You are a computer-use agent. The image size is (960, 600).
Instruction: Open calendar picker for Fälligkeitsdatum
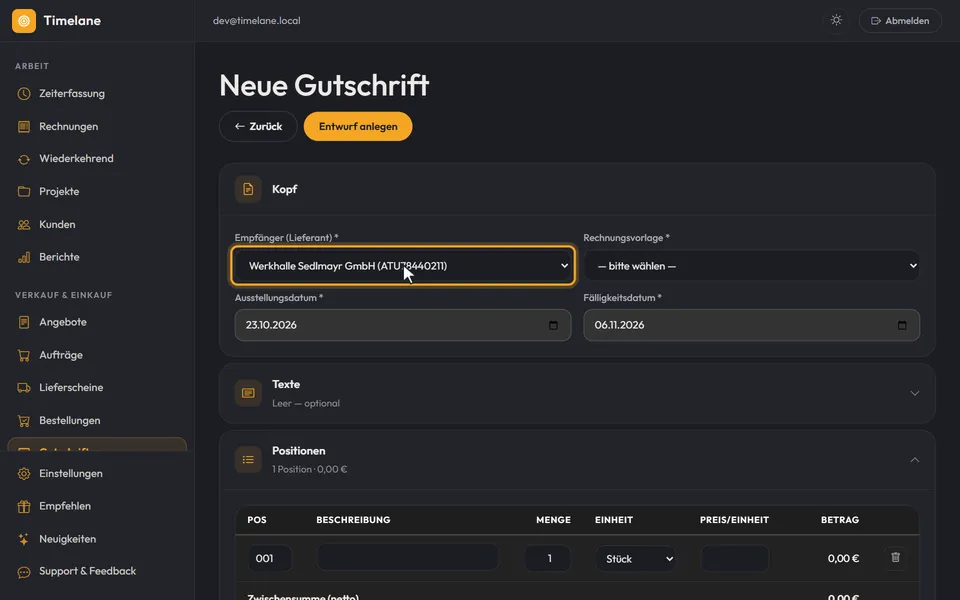coord(902,325)
